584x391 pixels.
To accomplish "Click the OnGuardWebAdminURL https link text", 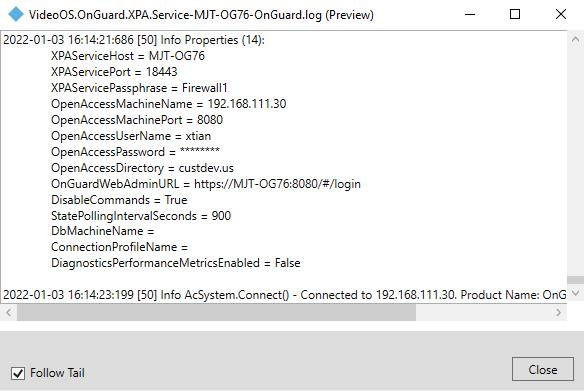I will 277,184.
